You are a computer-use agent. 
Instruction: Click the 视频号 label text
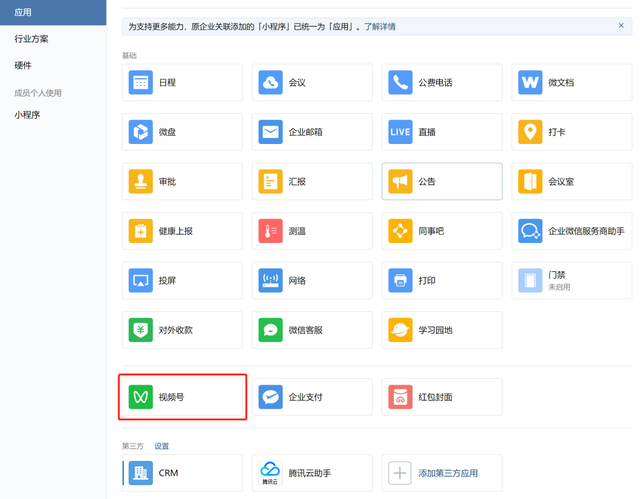pos(171,397)
